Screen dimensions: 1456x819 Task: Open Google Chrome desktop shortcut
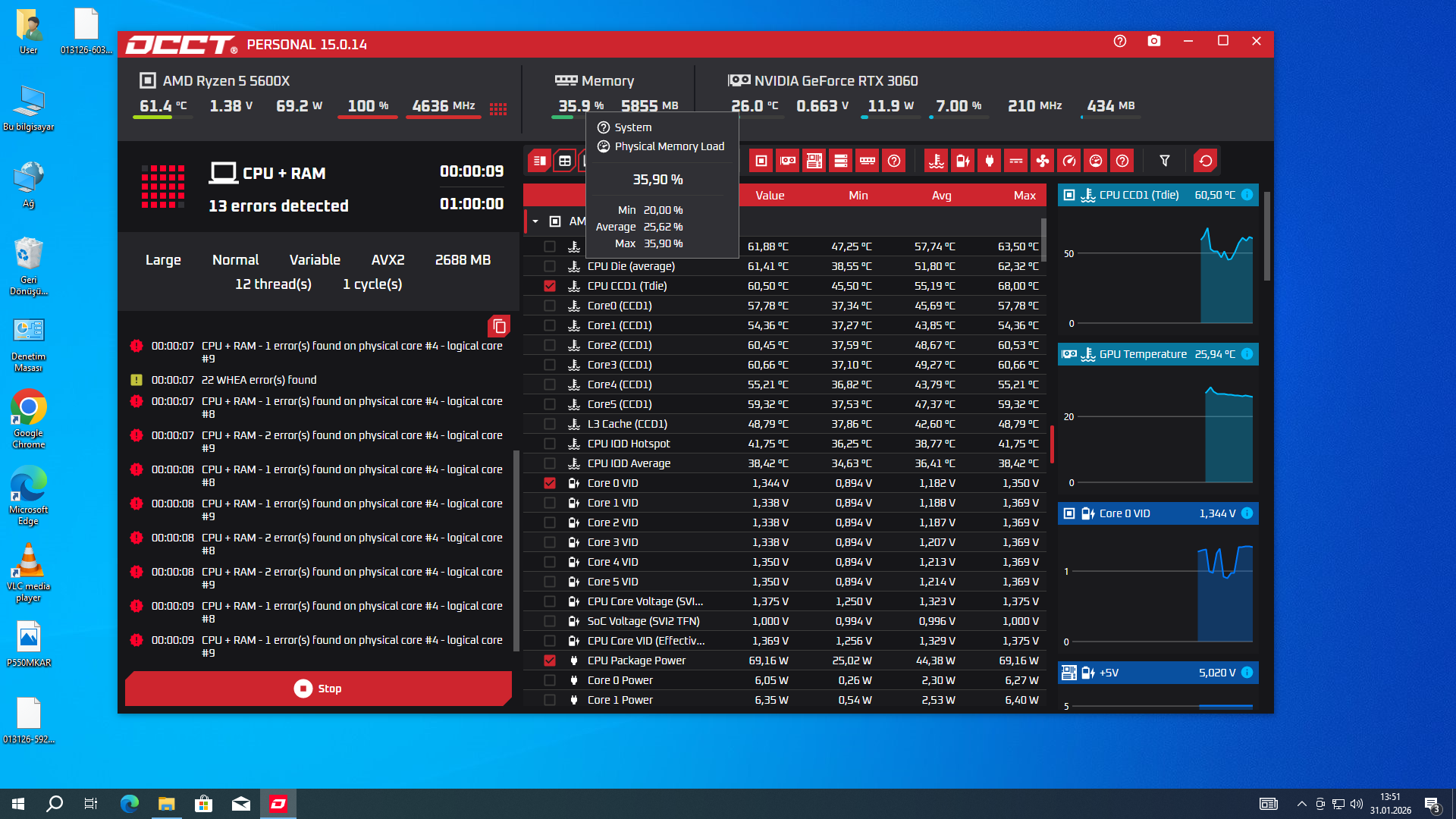click(29, 418)
